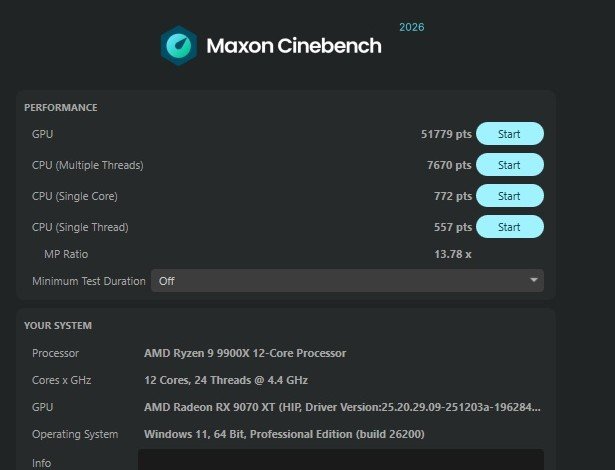
Task: Click the CPU Single Core score 772 pts
Action: pyautogui.click(x=453, y=196)
